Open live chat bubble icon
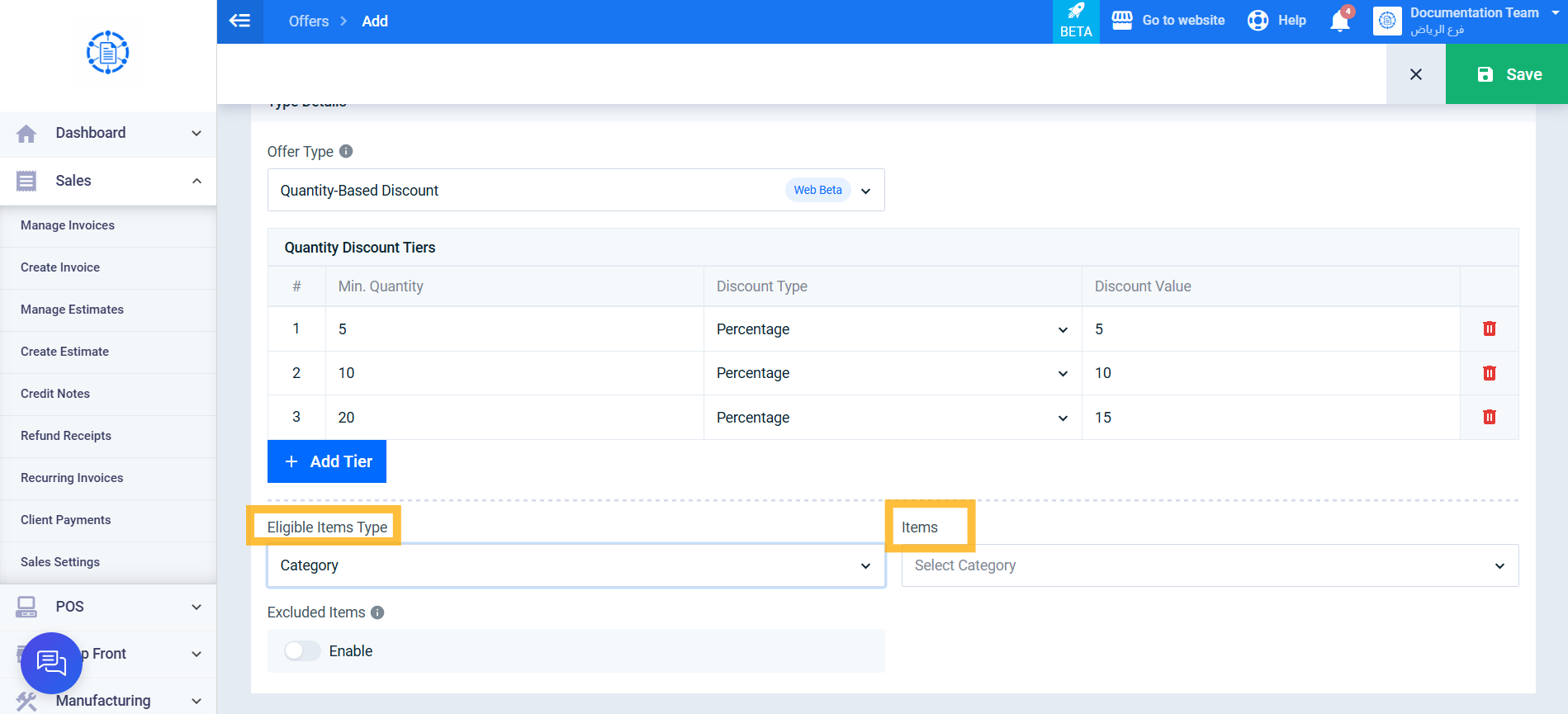Viewport: 1568px width, 714px height. click(51, 663)
